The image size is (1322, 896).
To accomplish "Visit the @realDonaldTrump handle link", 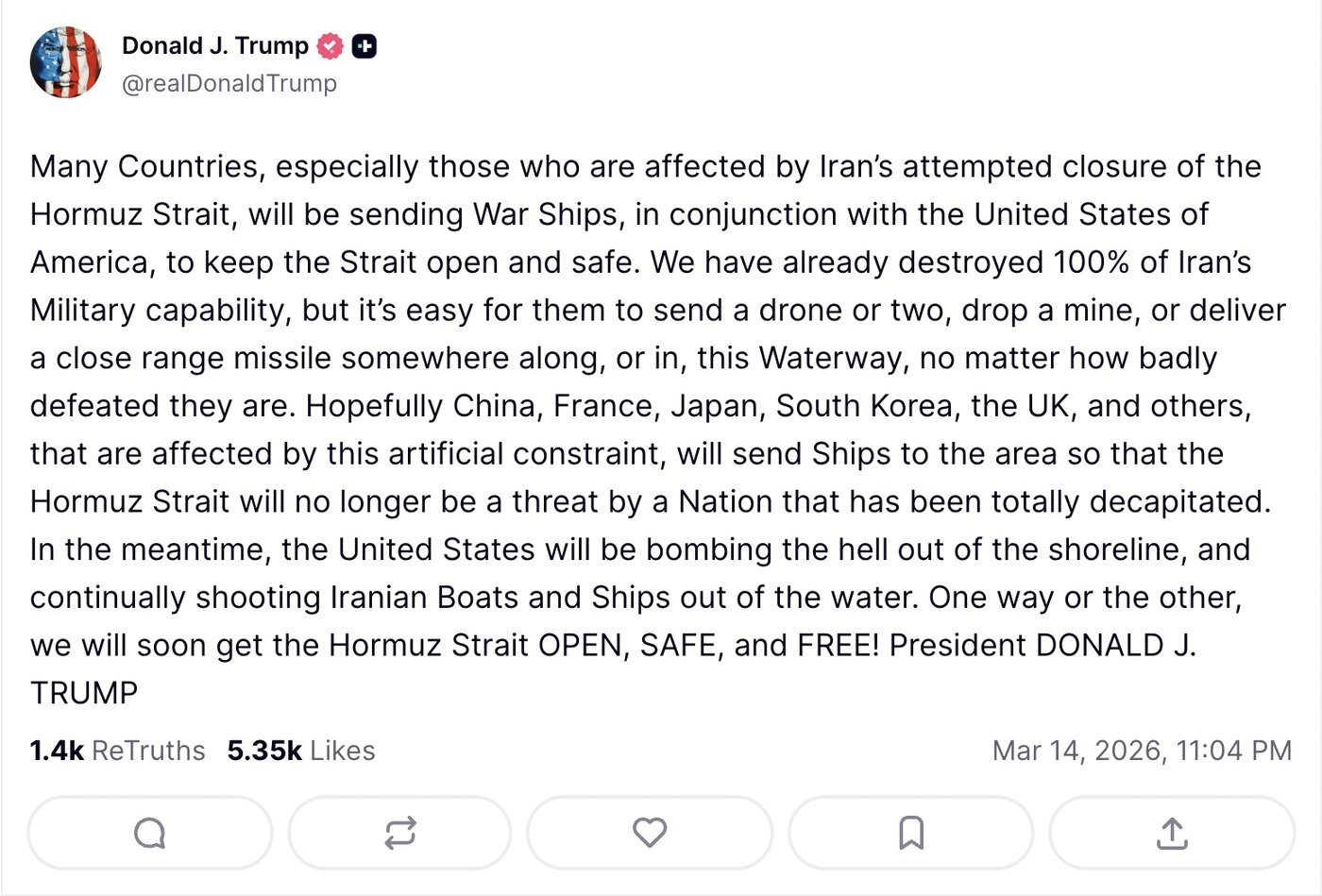I will [x=229, y=83].
